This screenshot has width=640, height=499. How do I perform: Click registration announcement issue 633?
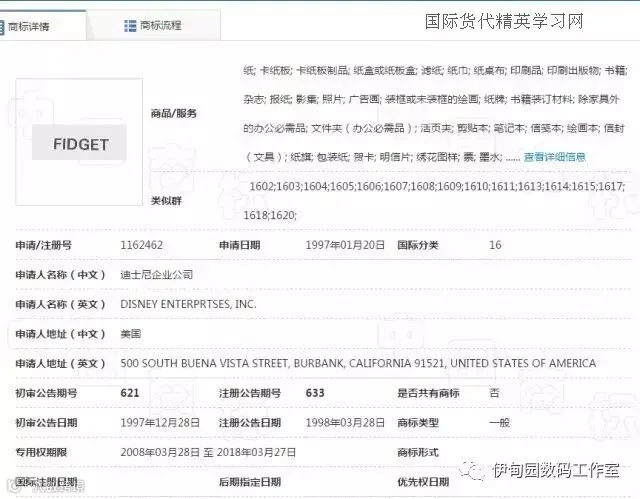315,393
